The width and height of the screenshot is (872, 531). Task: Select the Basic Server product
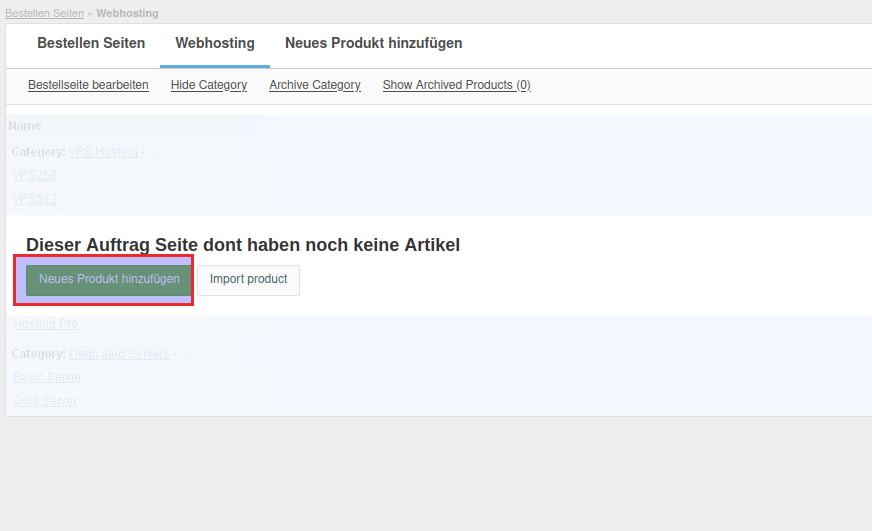pyautogui.click(x=47, y=377)
